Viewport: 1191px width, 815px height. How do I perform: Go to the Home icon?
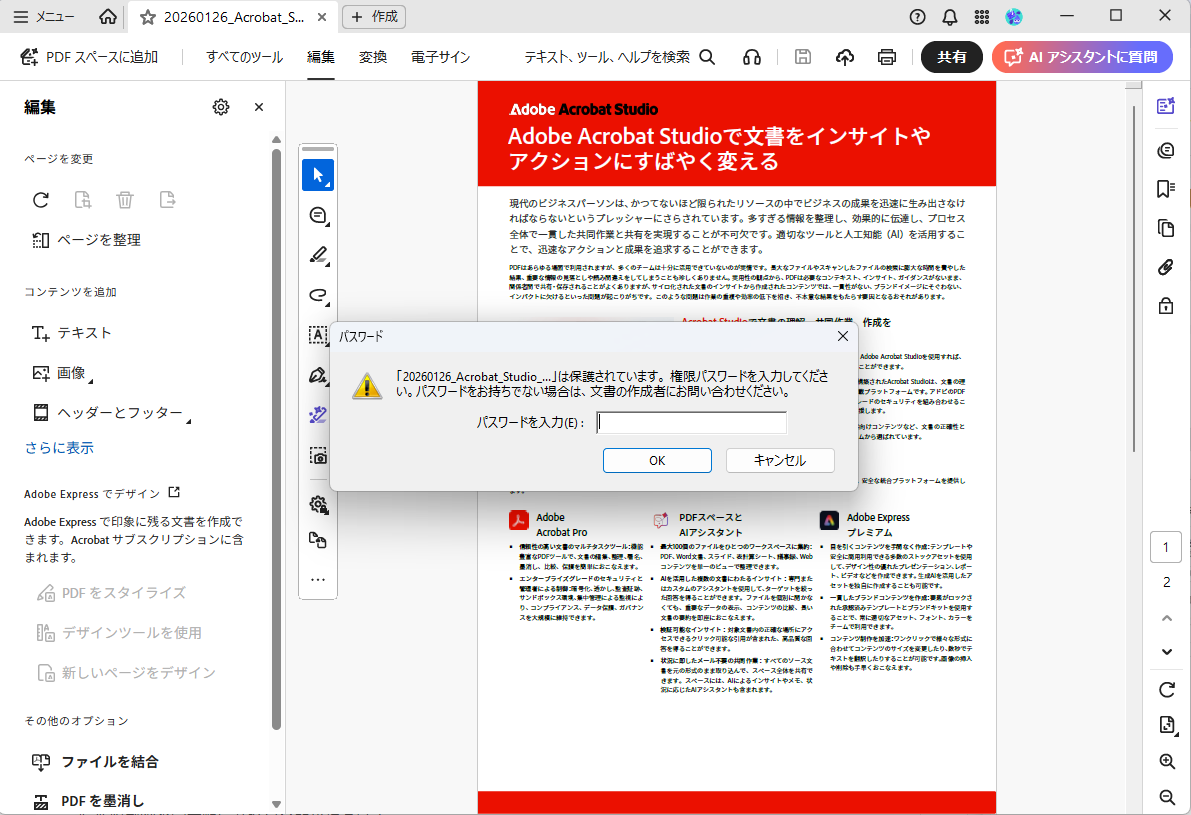point(108,17)
